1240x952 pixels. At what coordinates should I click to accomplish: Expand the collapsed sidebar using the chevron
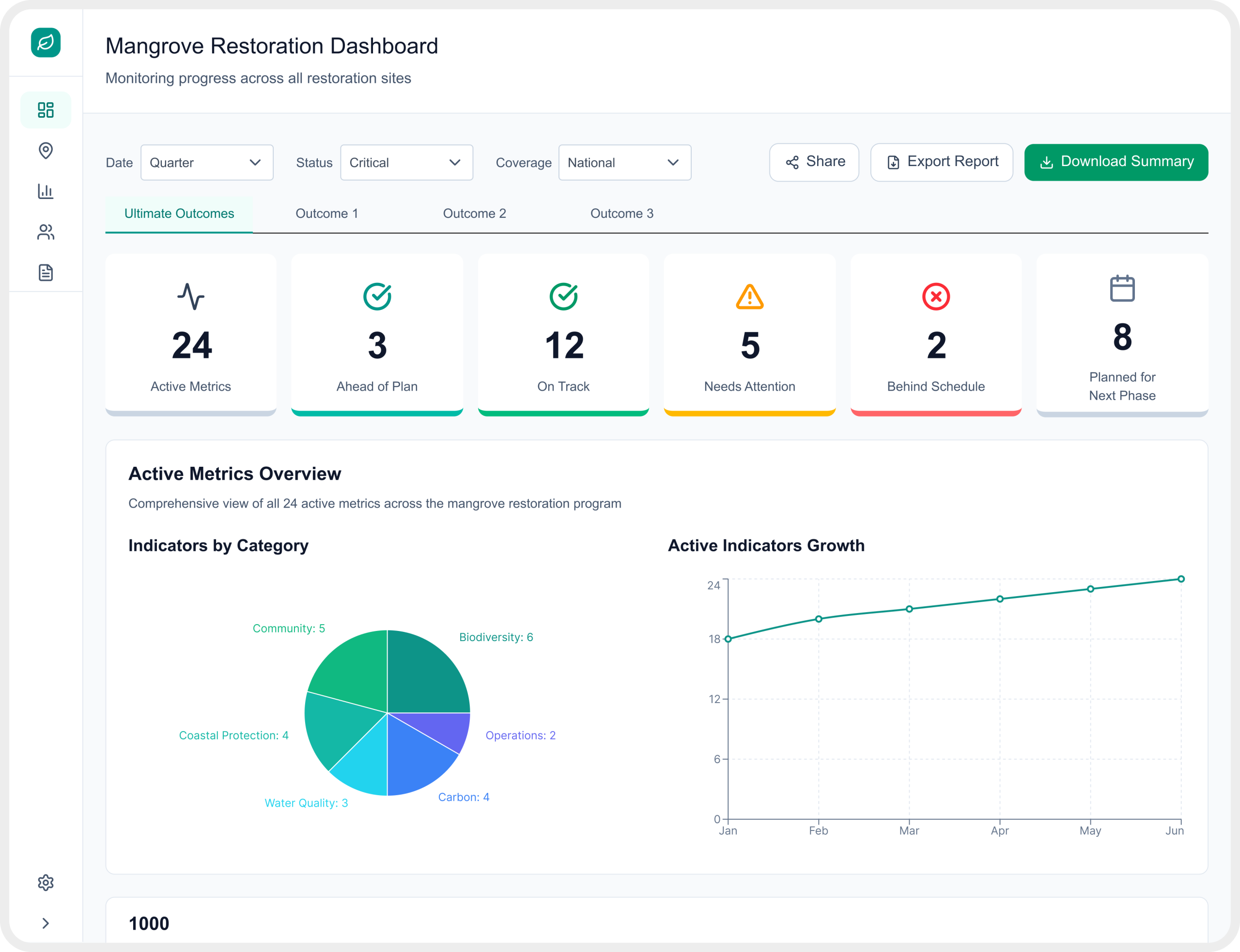(46, 923)
